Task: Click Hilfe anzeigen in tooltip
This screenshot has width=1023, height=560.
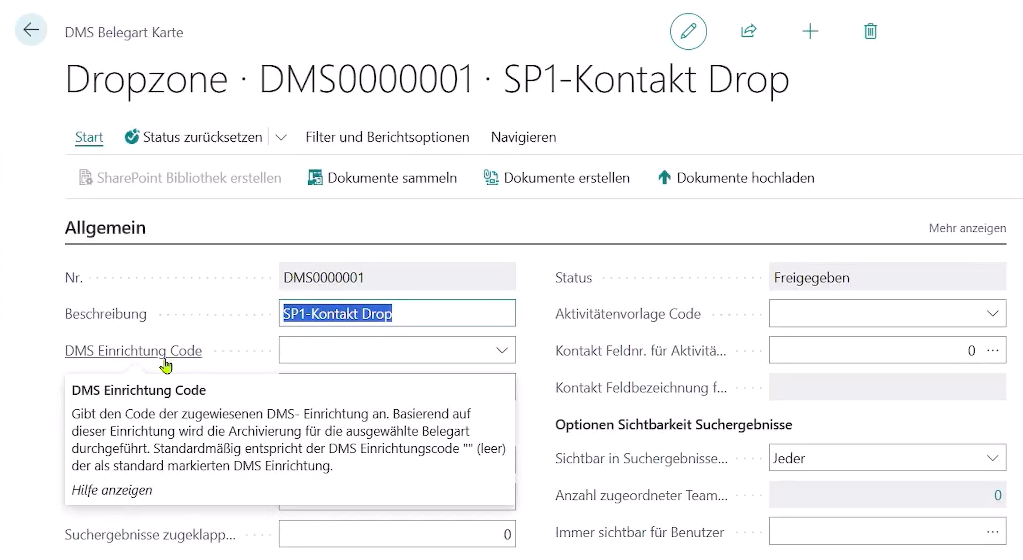Action: [112, 490]
